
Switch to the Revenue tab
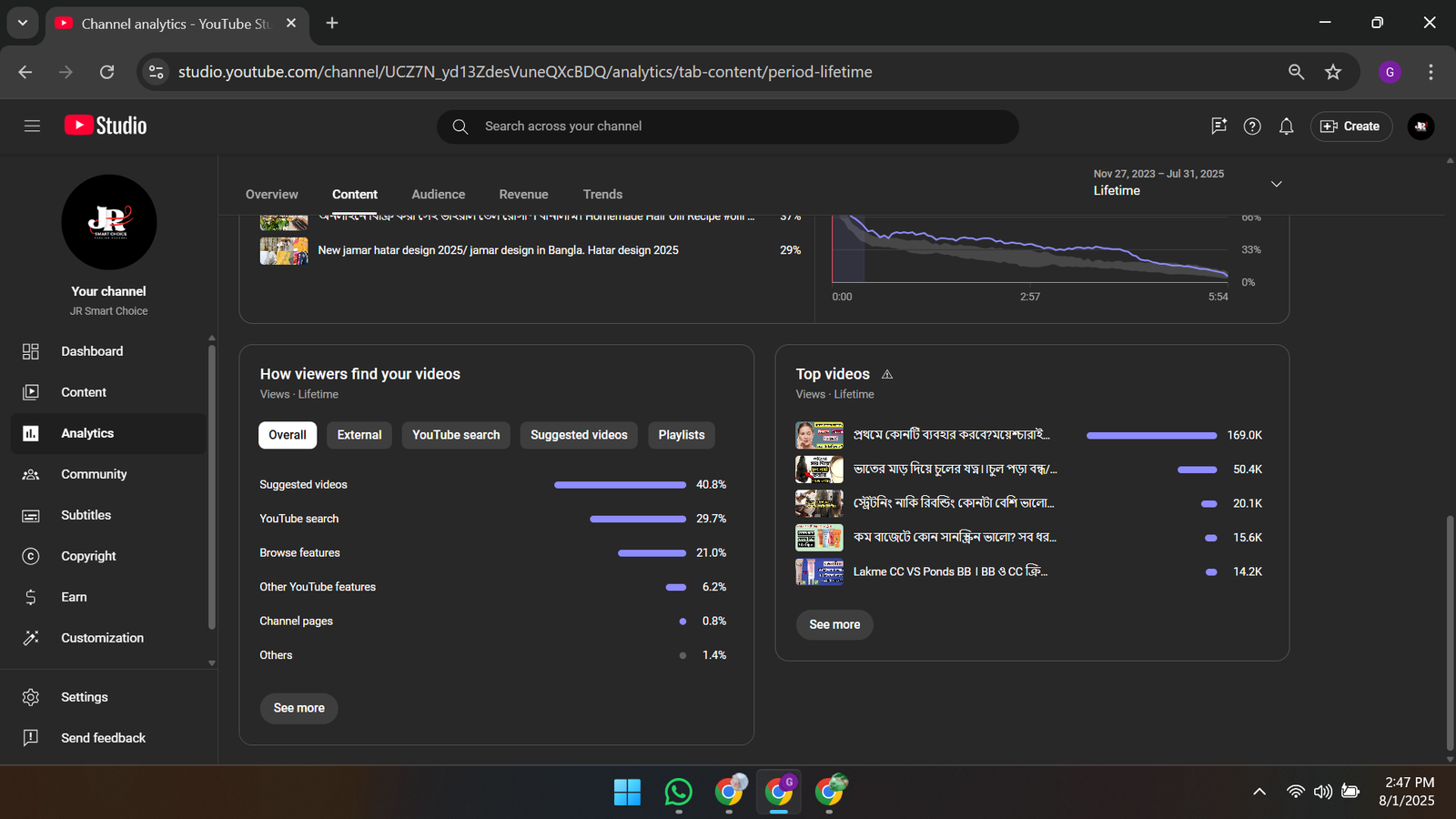click(x=523, y=195)
